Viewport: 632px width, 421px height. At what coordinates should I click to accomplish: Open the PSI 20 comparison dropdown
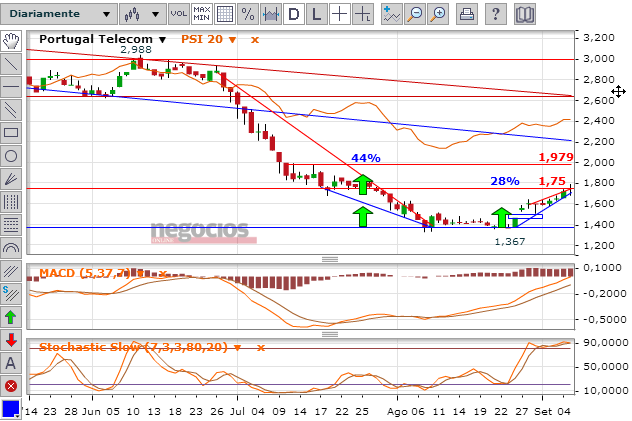233,39
